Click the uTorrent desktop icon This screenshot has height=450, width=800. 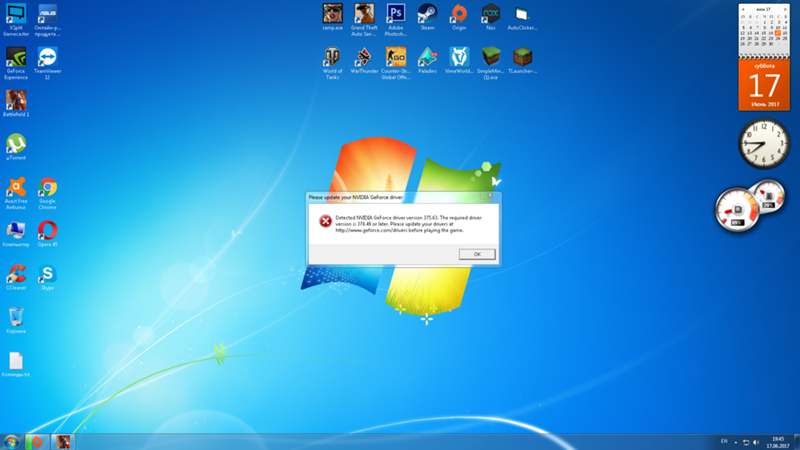16,147
